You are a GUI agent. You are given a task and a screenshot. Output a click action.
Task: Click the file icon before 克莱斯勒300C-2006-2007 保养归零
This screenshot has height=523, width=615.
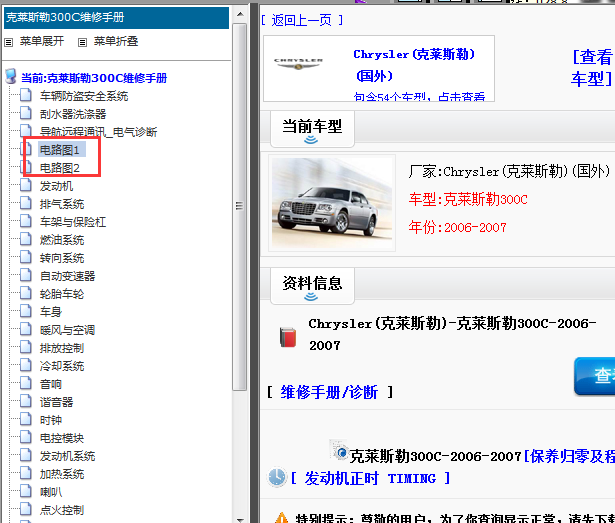click(x=338, y=450)
